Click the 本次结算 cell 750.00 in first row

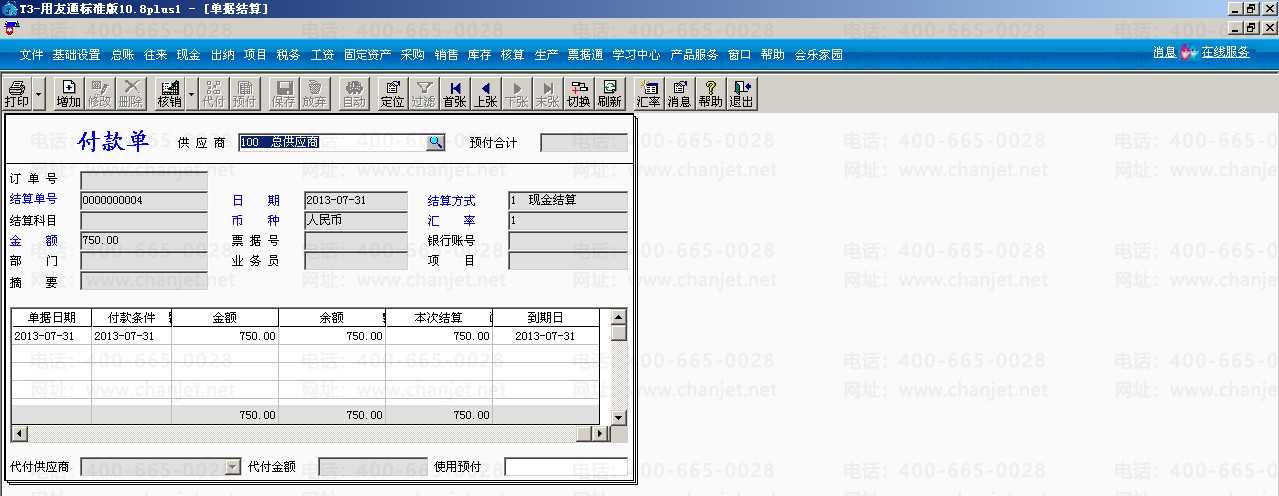(x=438, y=336)
